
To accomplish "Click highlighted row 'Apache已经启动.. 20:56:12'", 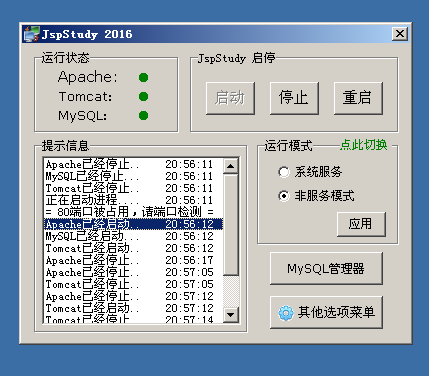I will click(x=133, y=224).
